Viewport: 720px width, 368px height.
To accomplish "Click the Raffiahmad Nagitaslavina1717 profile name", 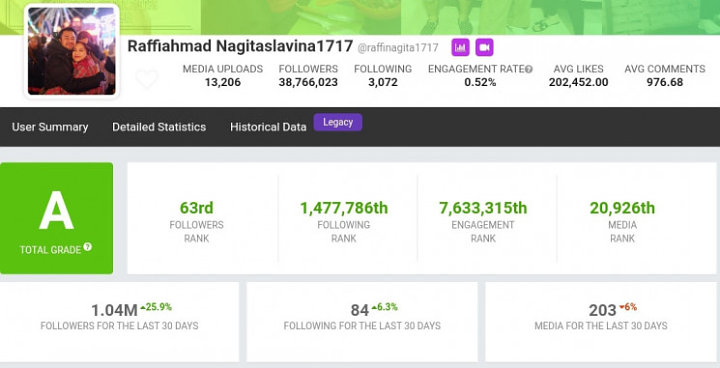I will coord(240,46).
